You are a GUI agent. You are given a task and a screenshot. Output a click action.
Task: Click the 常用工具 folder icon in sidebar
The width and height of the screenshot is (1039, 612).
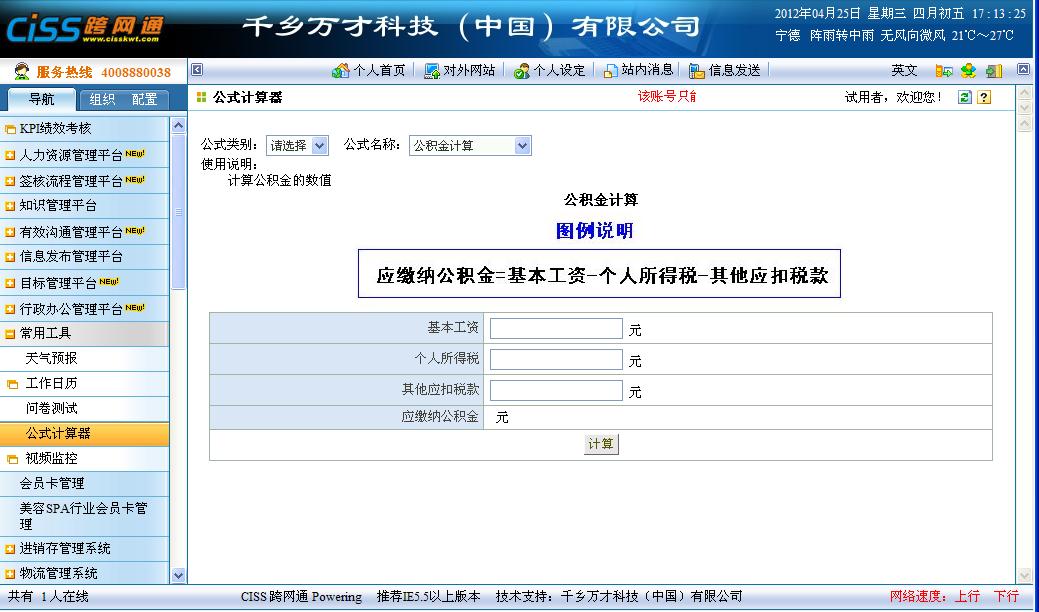[x=12, y=334]
